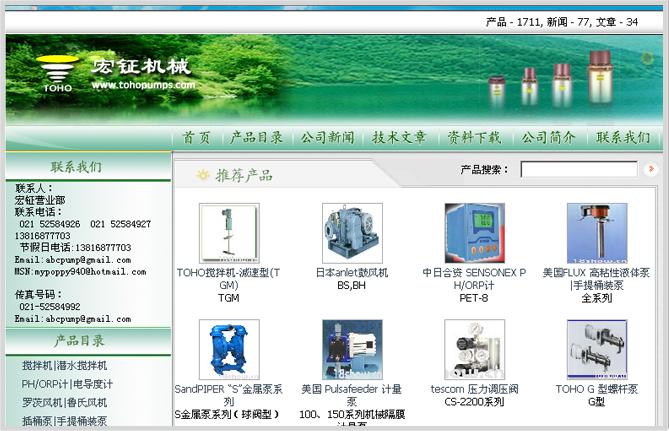Open the 产品目录 navigation menu item
Viewport: 669px width, 431px height.
[x=256, y=137]
